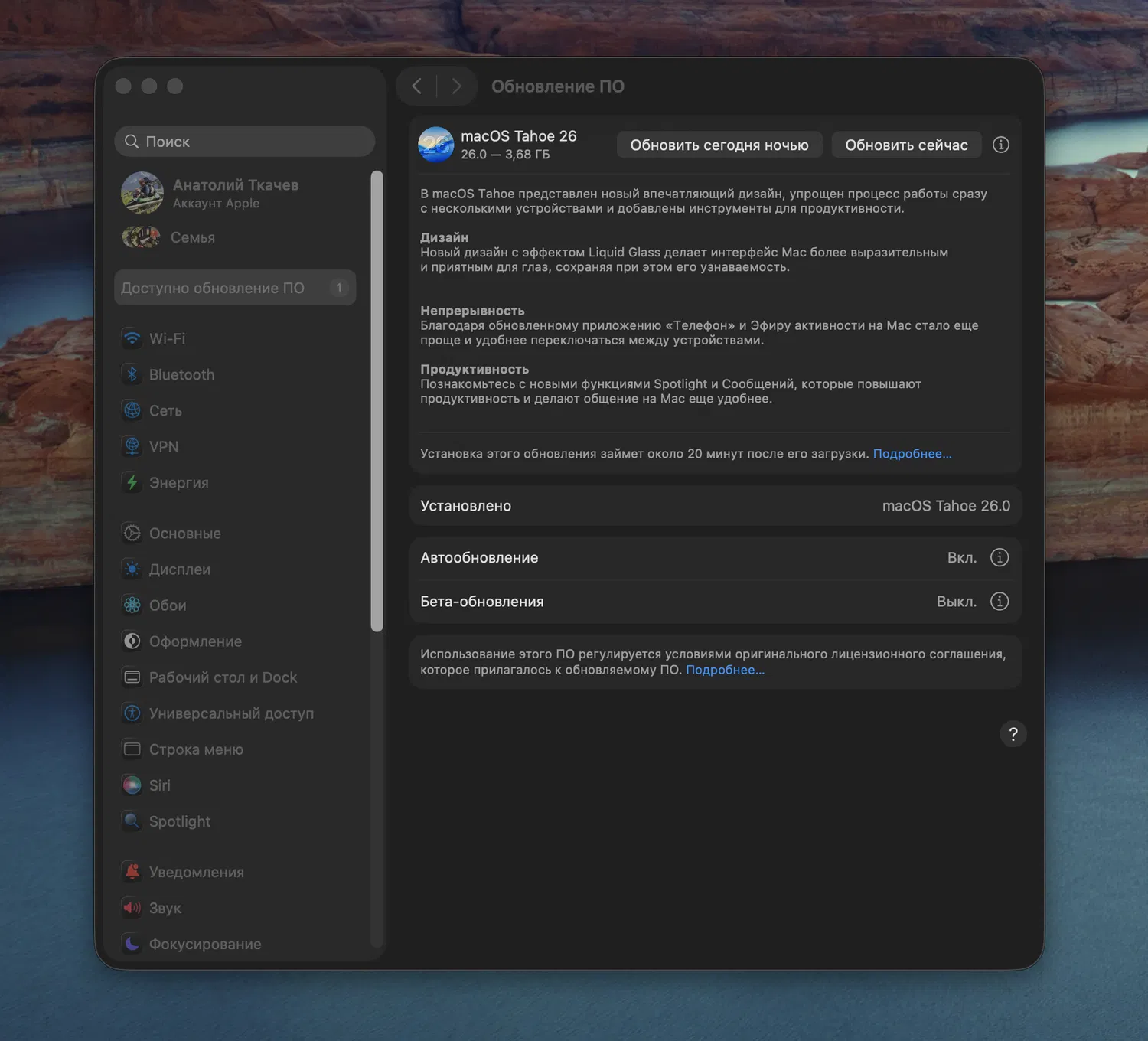Select Дисплеи in the sidebar

pyautogui.click(x=180, y=569)
